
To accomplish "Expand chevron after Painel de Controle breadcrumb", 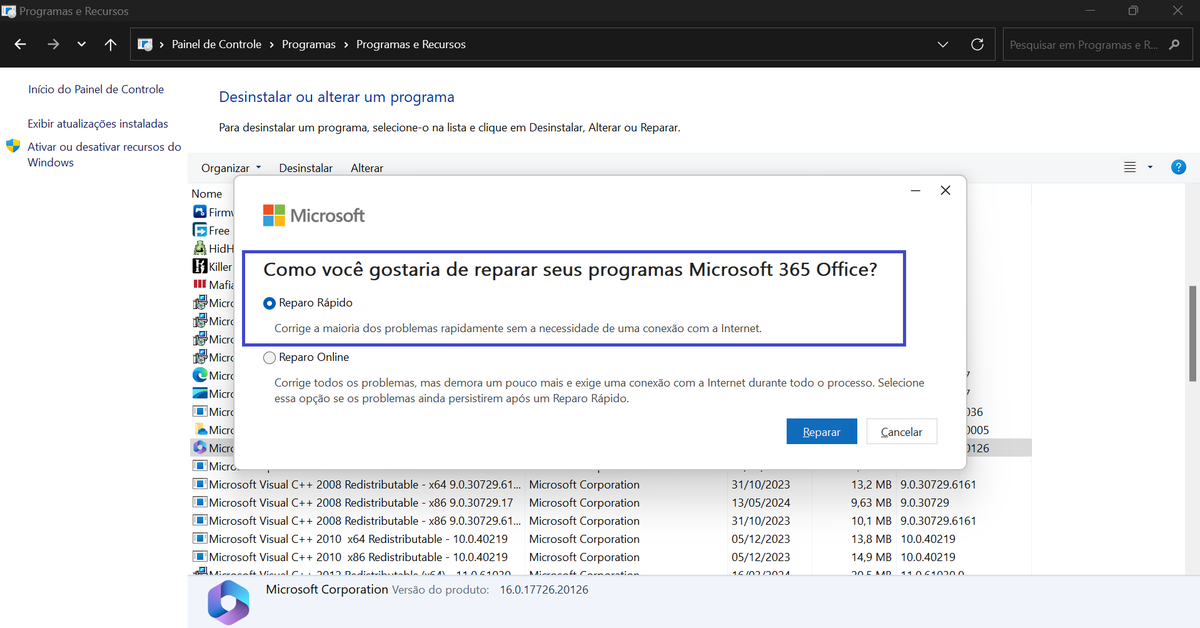I will [272, 45].
